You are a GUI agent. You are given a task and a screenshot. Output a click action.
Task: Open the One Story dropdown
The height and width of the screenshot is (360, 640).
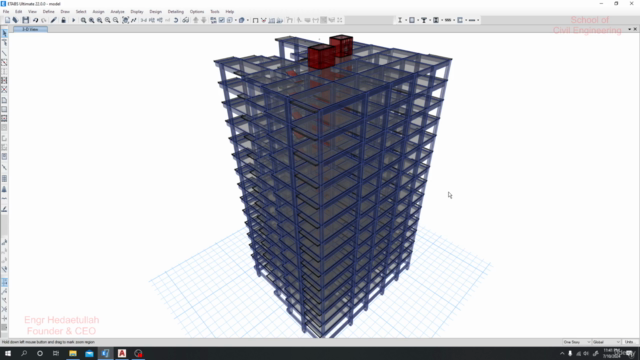pos(576,342)
